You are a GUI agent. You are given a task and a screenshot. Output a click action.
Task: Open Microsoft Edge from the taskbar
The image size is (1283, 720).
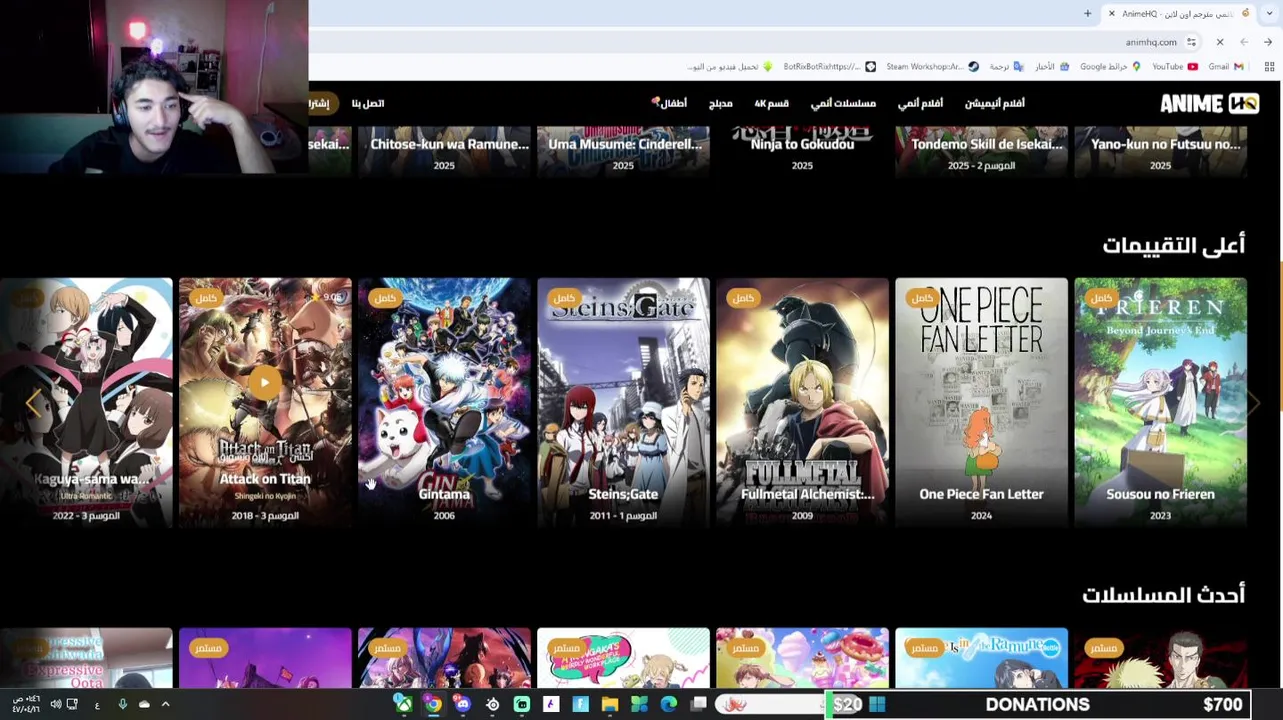pyautogui.click(x=669, y=704)
